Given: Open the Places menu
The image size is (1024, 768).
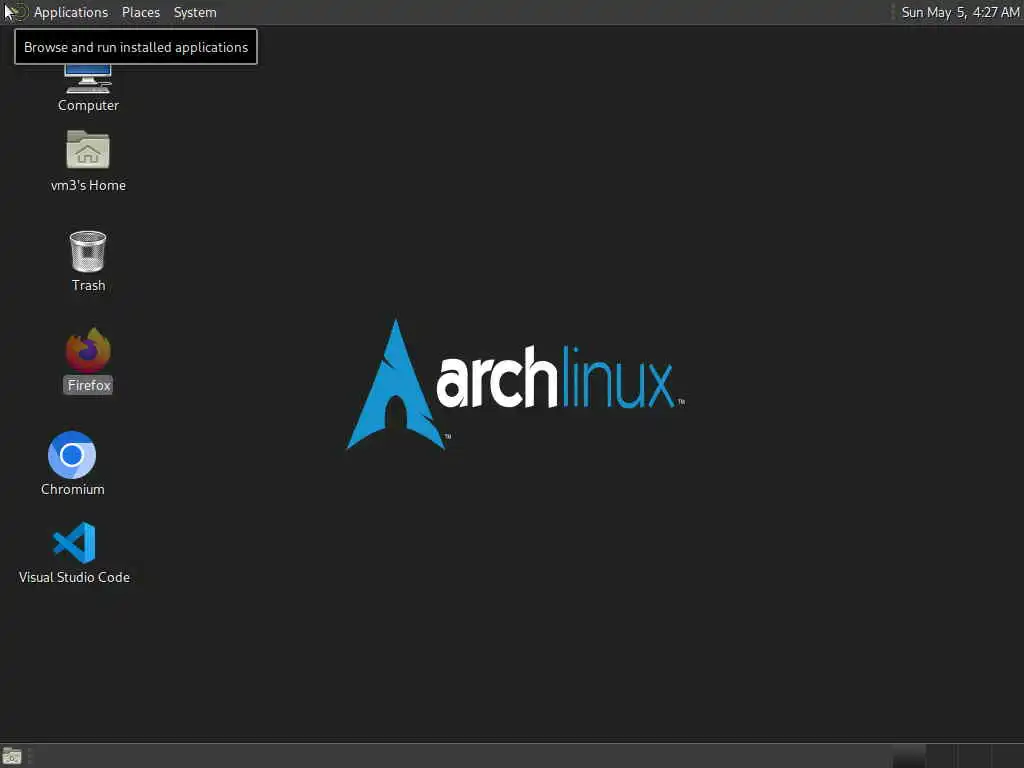Looking at the screenshot, I should click(x=140, y=12).
